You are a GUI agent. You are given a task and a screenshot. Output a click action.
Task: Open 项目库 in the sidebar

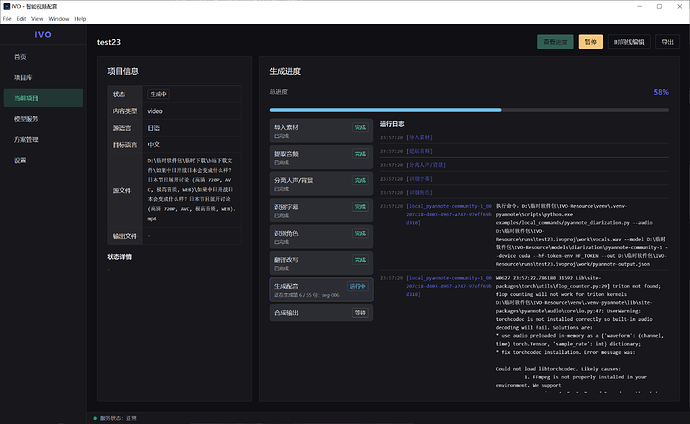(43, 77)
